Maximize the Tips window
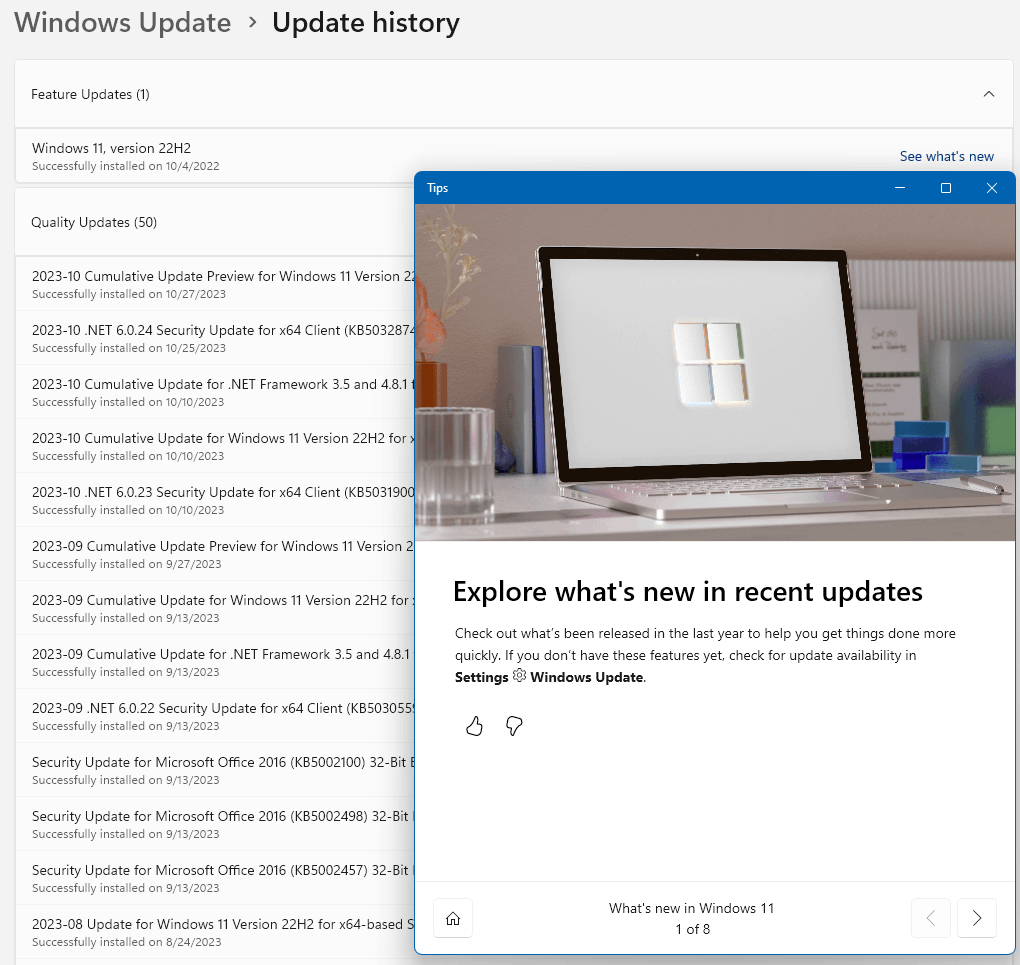Viewport: 1020px width, 965px height. [946, 188]
